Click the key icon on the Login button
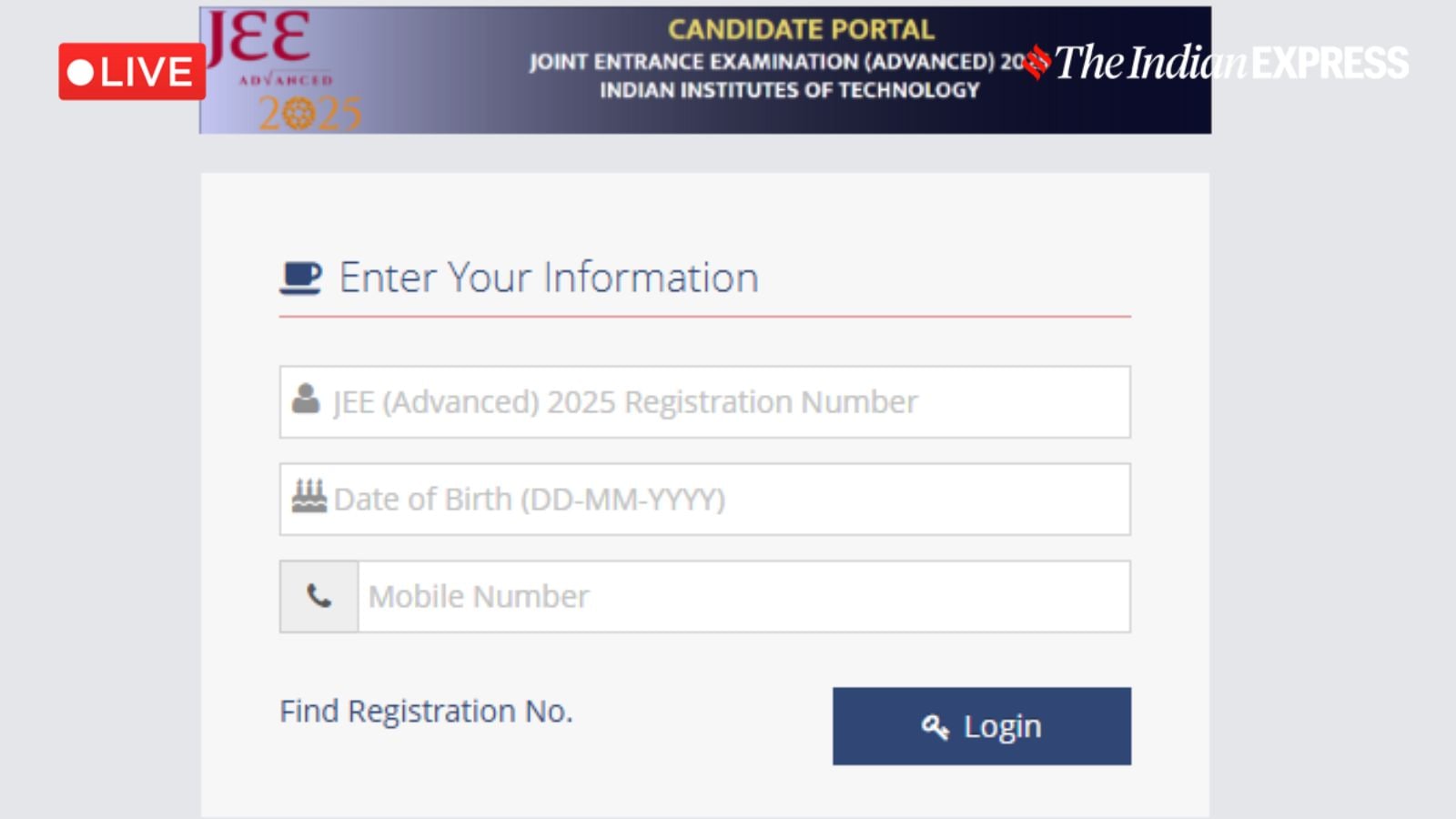Viewport: 1456px width, 819px height. pos(935,726)
